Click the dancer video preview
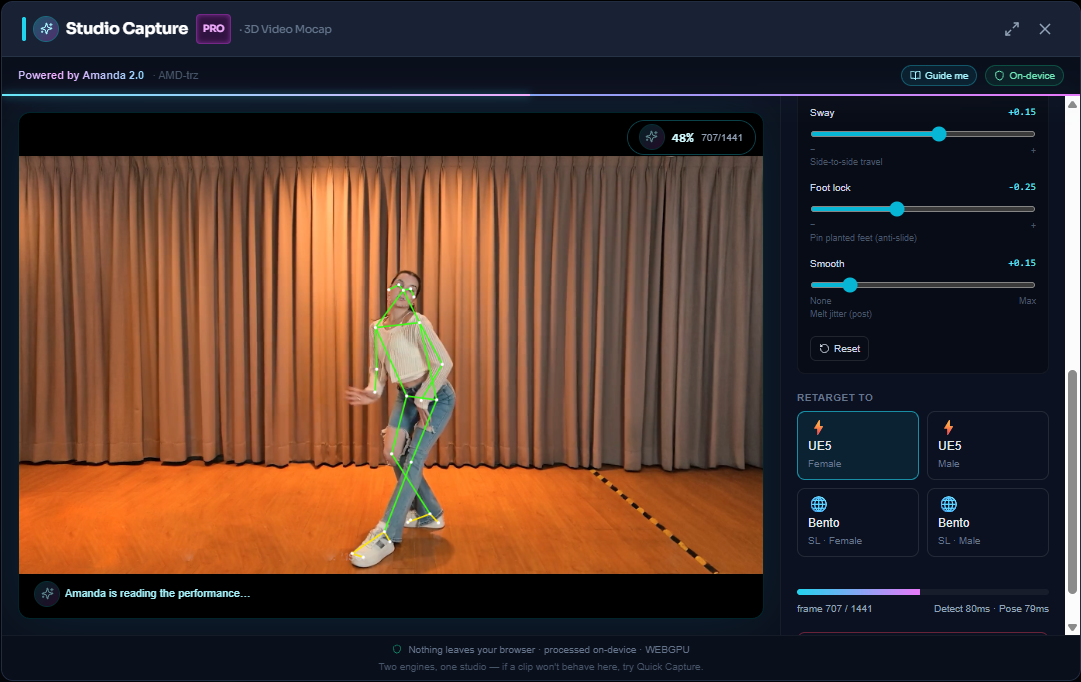The width and height of the screenshot is (1081, 682). coord(391,365)
